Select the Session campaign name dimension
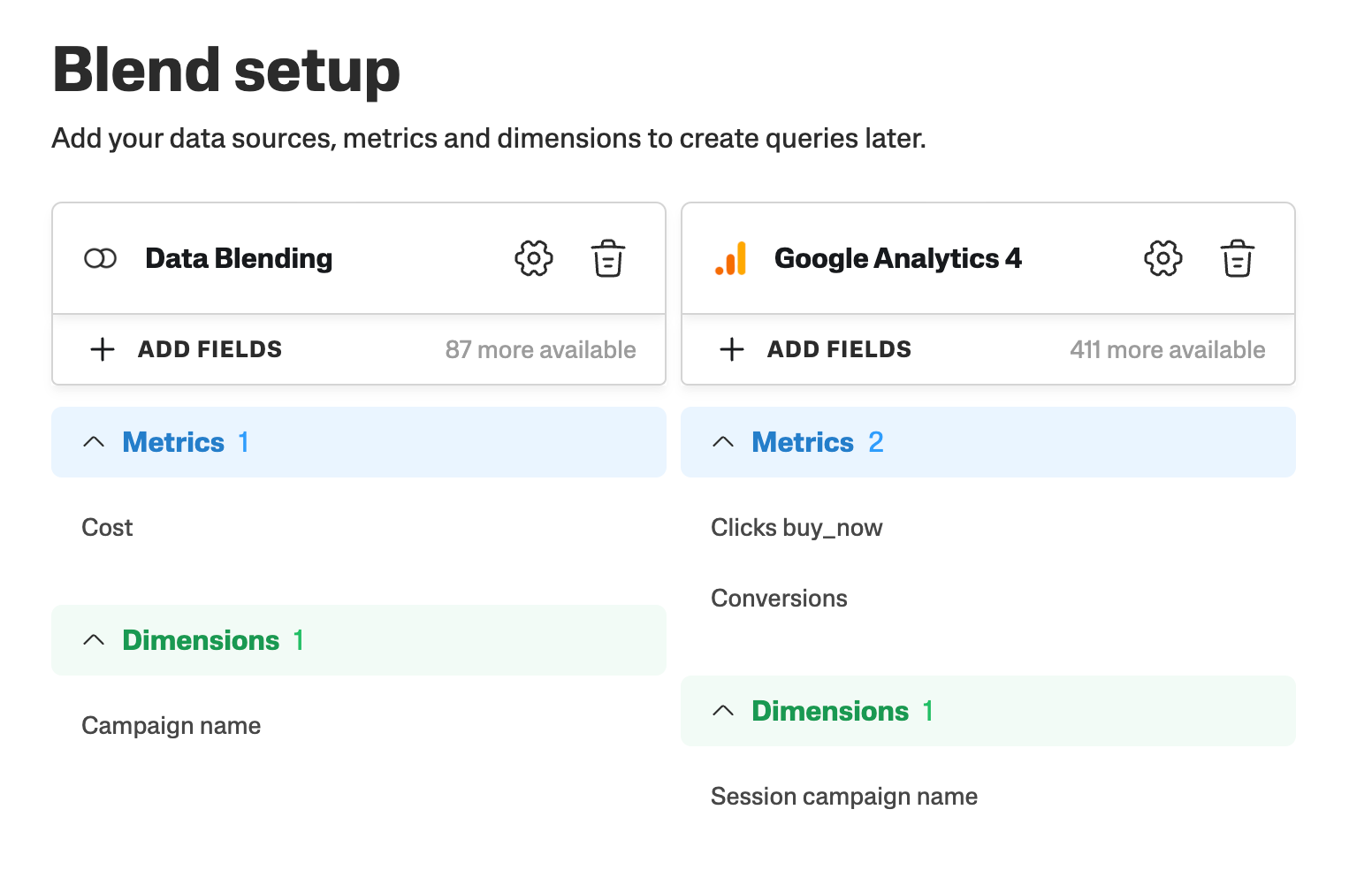Viewport: 1372px width, 886px height. tap(844, 797)
